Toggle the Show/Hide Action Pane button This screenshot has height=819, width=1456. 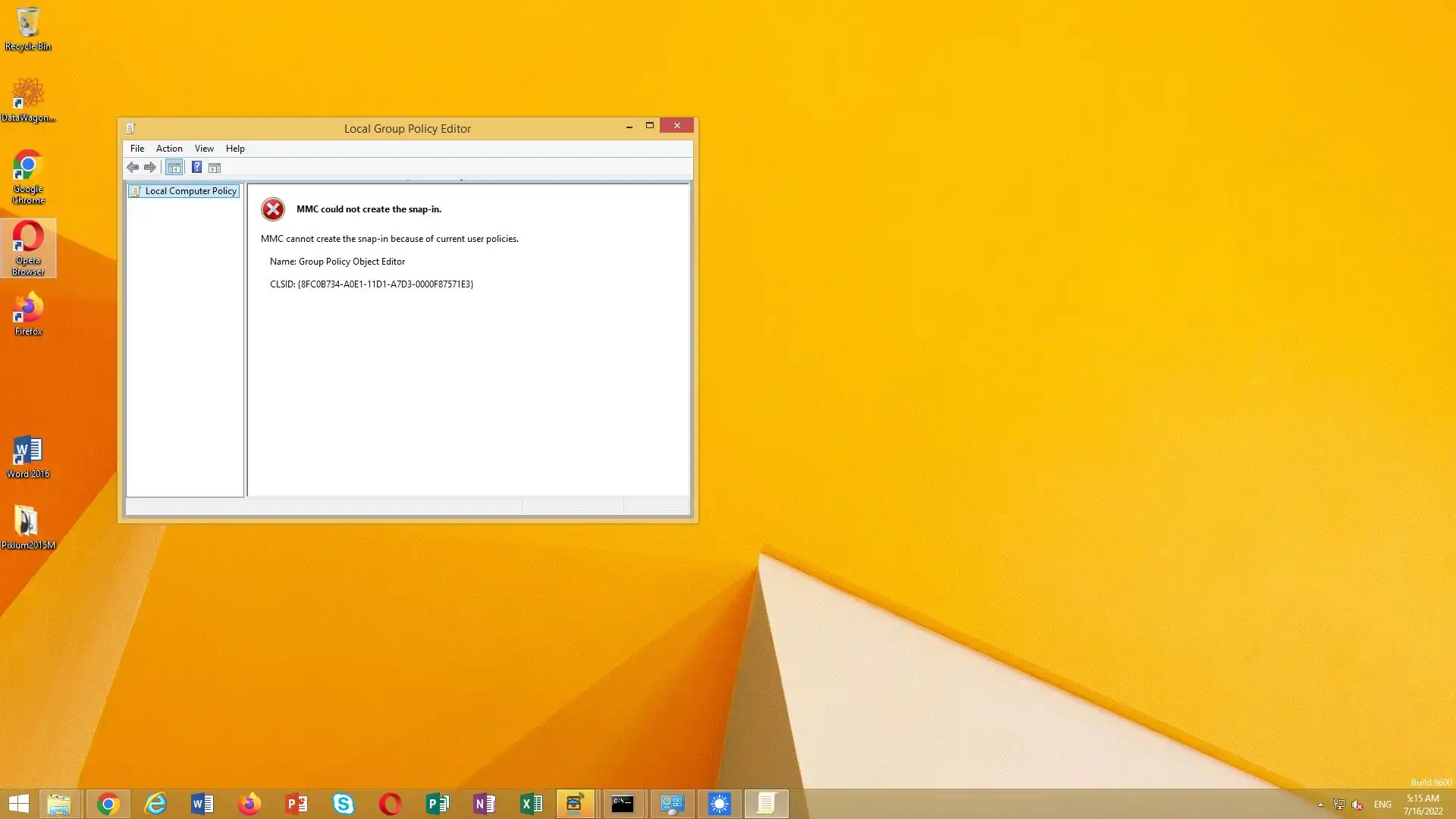[215, 168]
